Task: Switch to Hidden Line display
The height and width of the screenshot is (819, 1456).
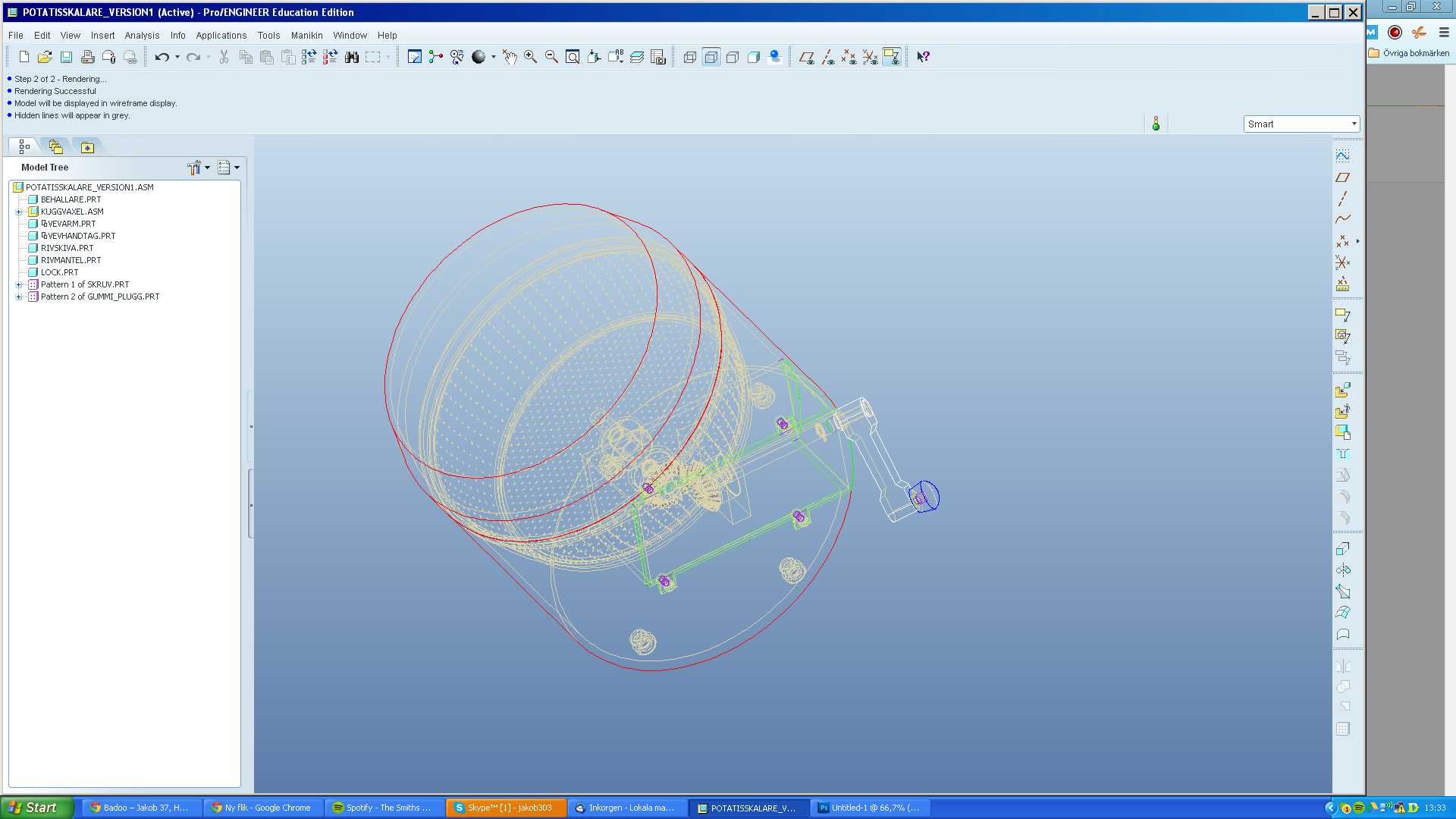Action: click(711, 57)
